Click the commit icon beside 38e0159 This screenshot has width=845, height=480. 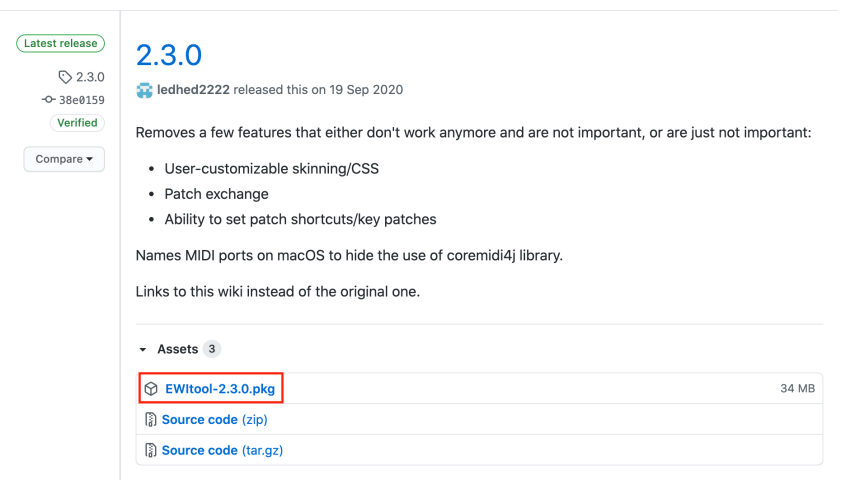[48, 100]
